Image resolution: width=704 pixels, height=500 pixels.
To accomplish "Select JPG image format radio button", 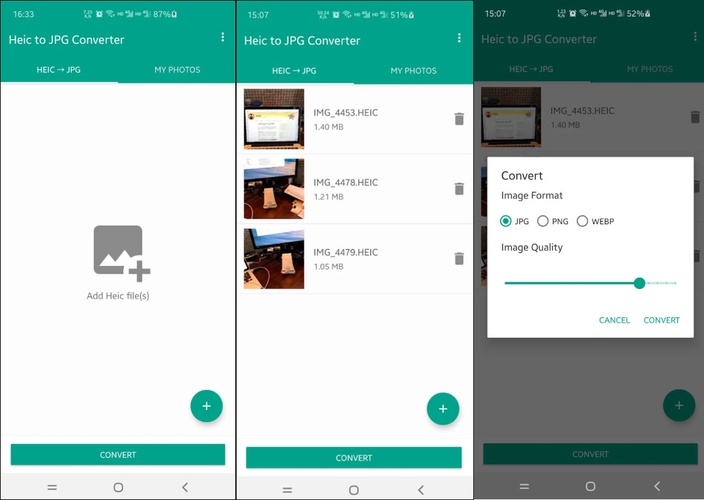I will [x=506, y=221].
